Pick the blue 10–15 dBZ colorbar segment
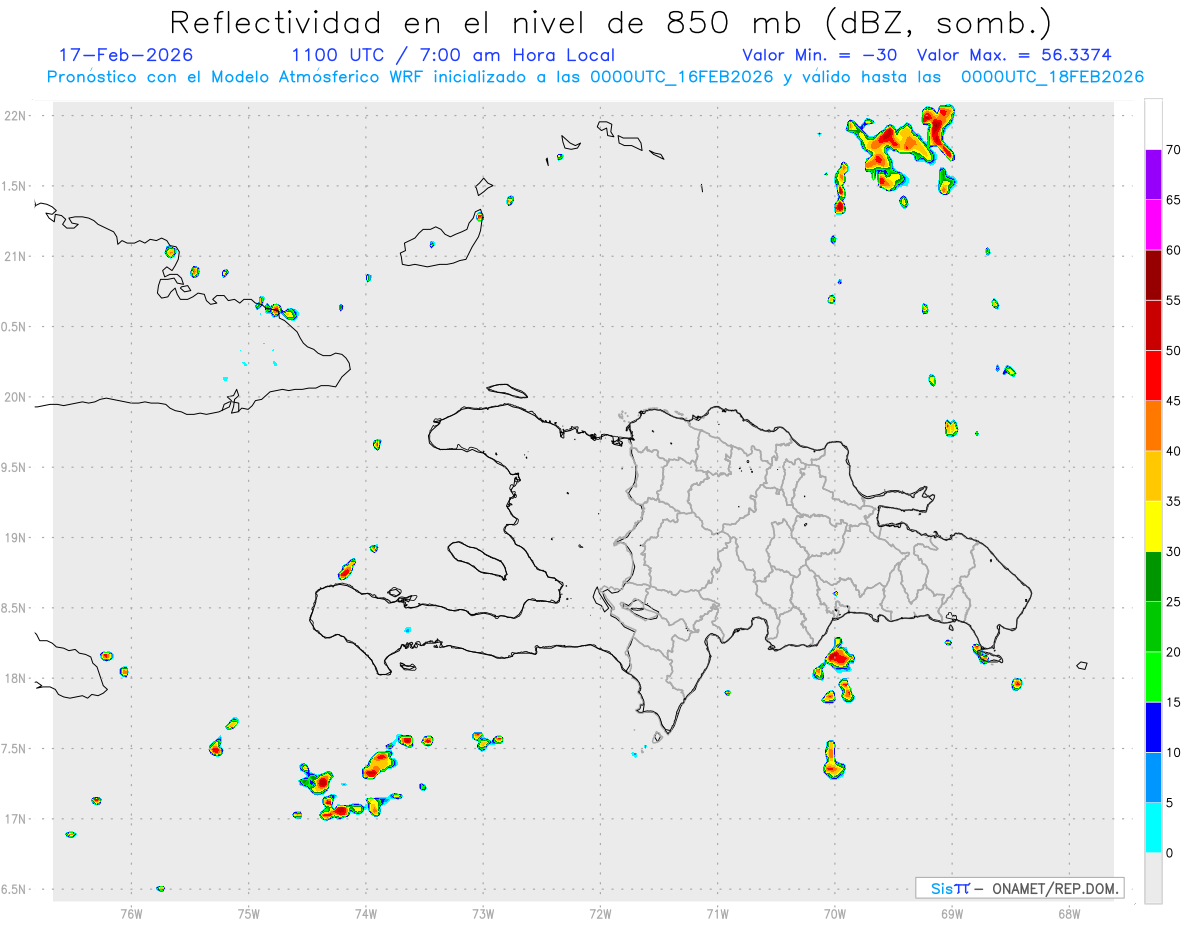The height and width of the screenshot is (927, 1200). click(x=1153, y=727)
